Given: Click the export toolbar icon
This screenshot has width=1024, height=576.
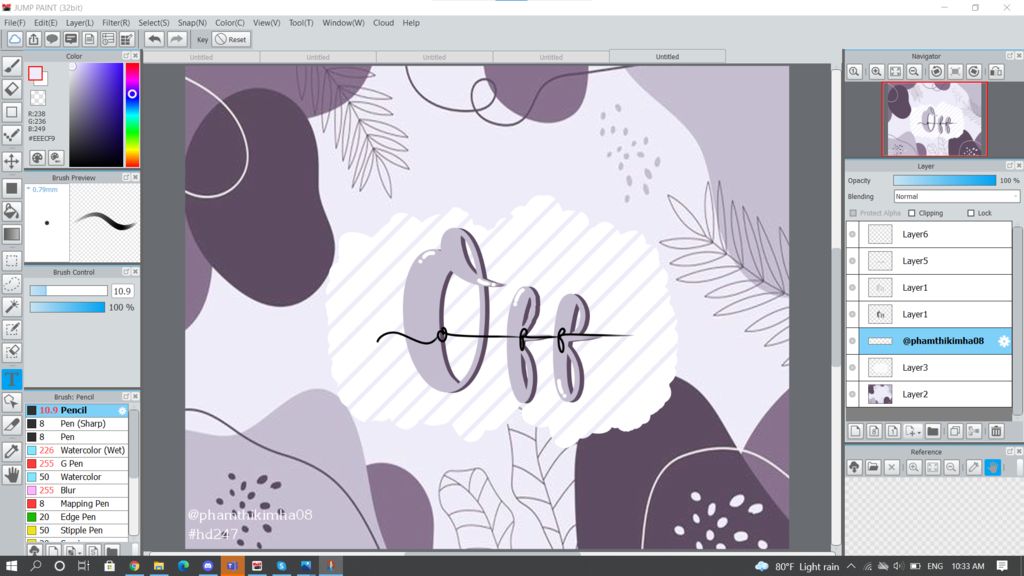Looking at the screenshot, I should [33, 39].
